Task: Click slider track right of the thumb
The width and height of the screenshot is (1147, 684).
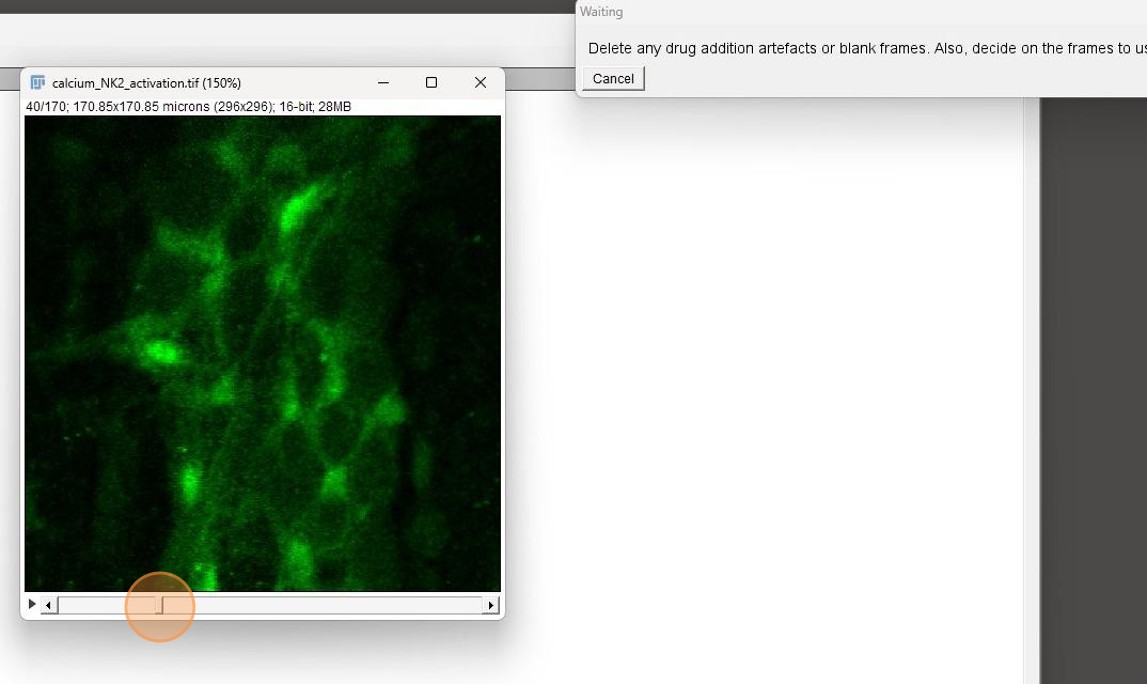Action: point(320,605)
